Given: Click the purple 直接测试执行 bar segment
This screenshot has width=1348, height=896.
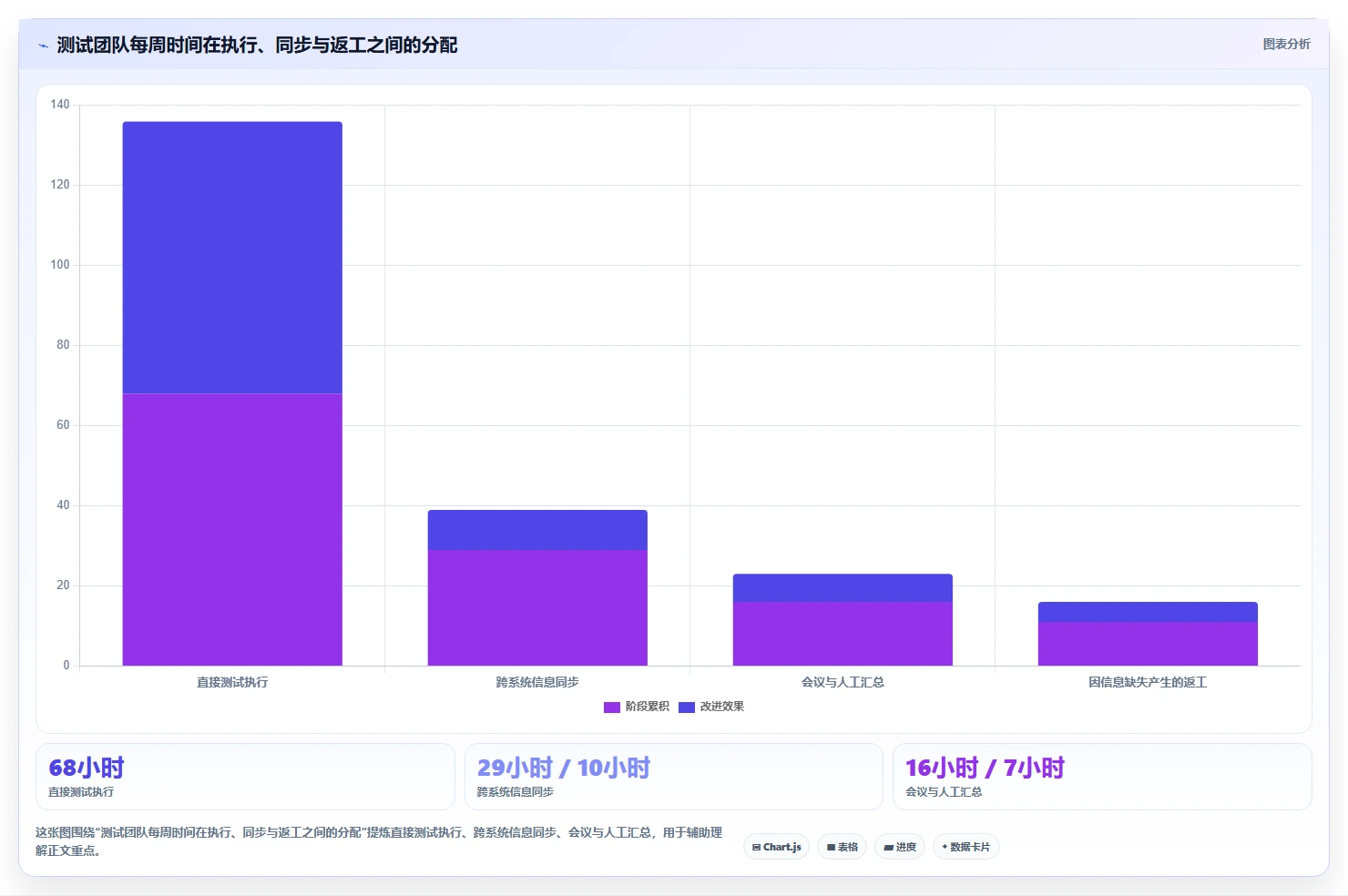Looking at the screenshot, I should tap(232, 529).
